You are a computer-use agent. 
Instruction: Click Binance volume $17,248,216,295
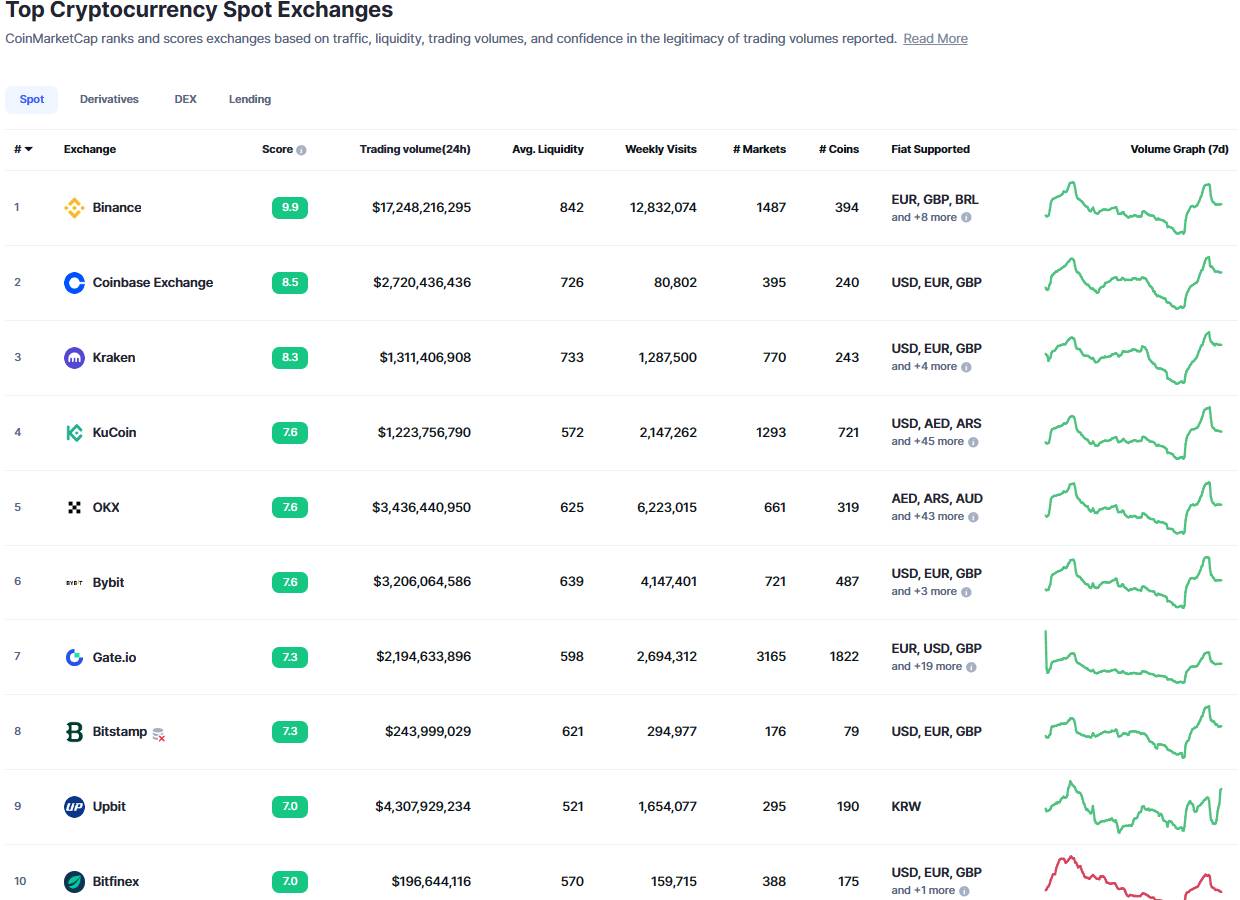click(x=421, y=208)
